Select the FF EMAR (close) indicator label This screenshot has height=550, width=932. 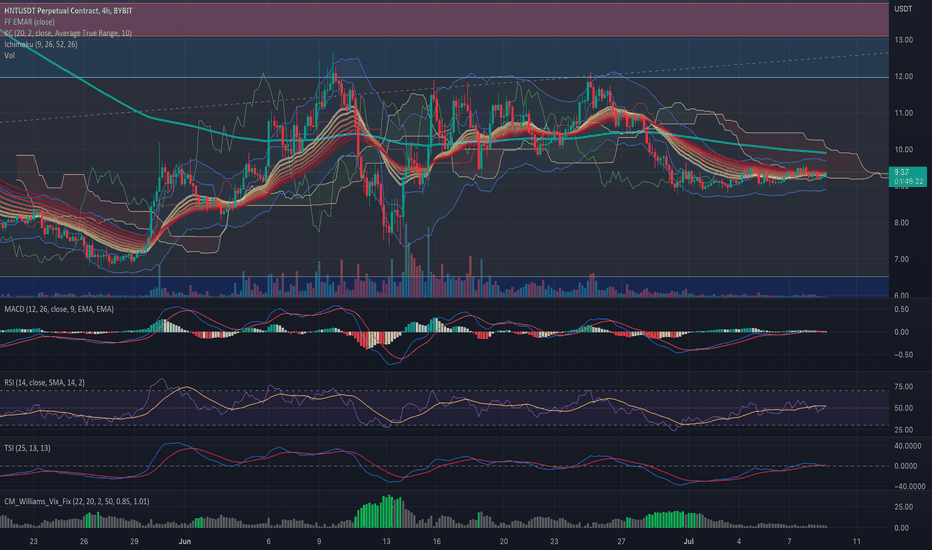pyautogui.click(x=29, y=22)
